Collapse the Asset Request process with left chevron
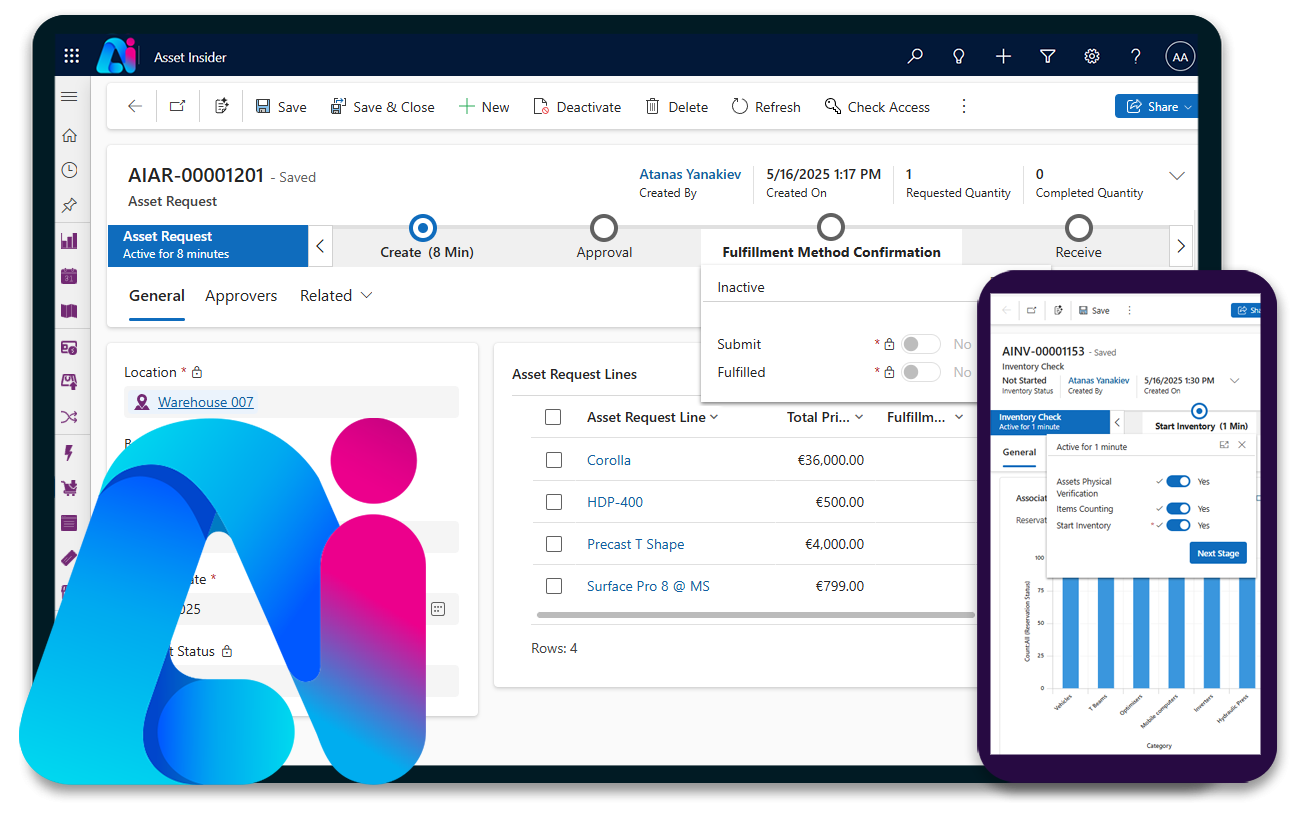Viewport: 1300px width, 829px height. pyautogui.click(x=320, y=245)
